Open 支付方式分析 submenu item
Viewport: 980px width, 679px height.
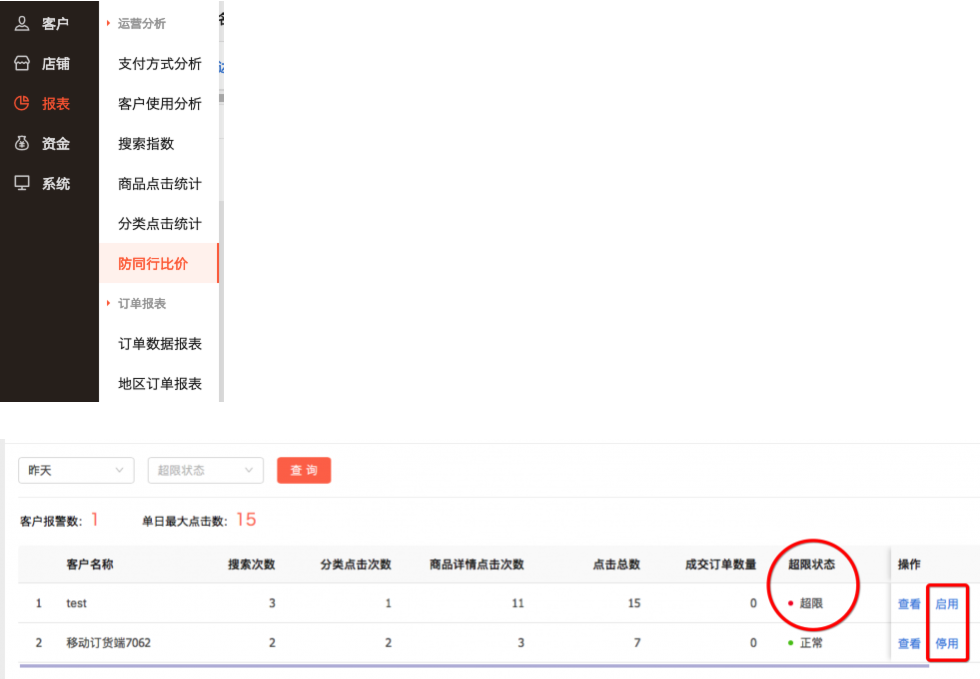point(159,64)
